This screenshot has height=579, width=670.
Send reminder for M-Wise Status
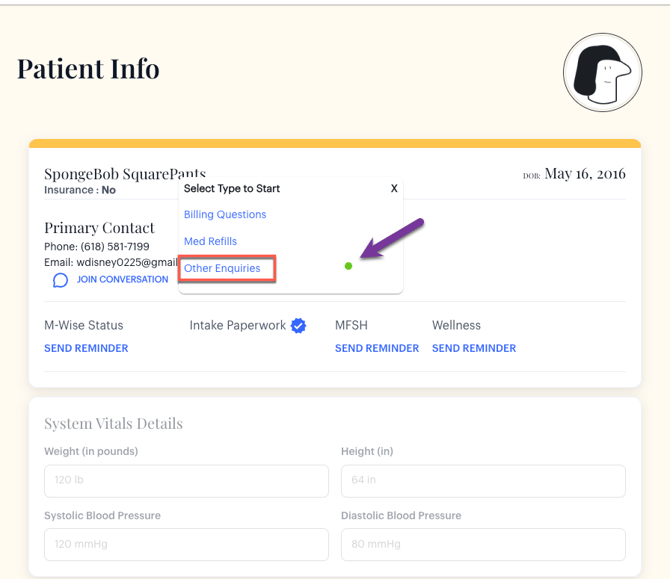[x=86, y=348]
